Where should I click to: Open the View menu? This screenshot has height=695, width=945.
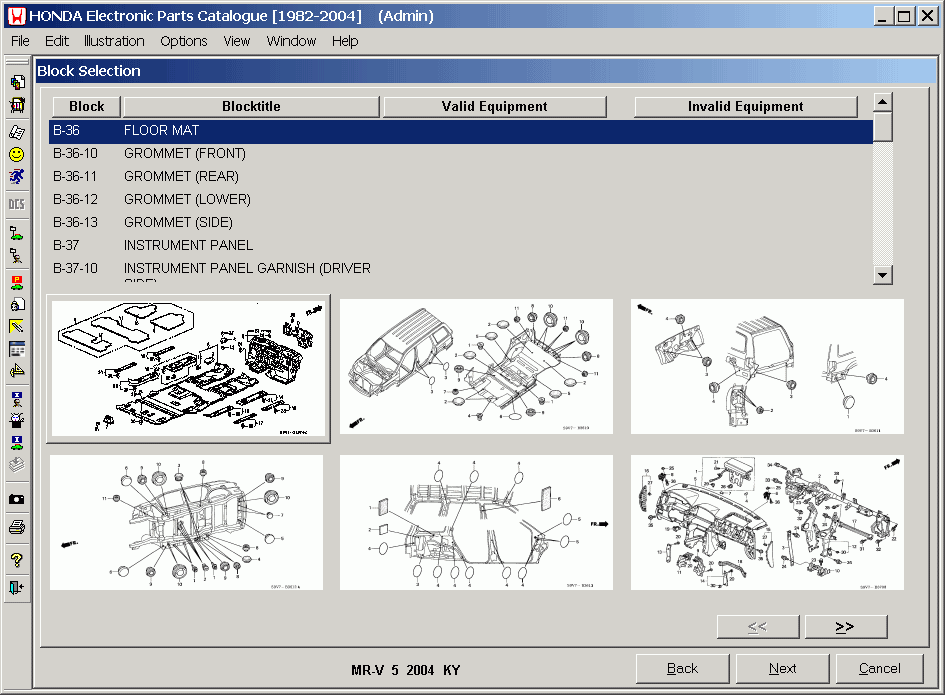click(236, 41)
